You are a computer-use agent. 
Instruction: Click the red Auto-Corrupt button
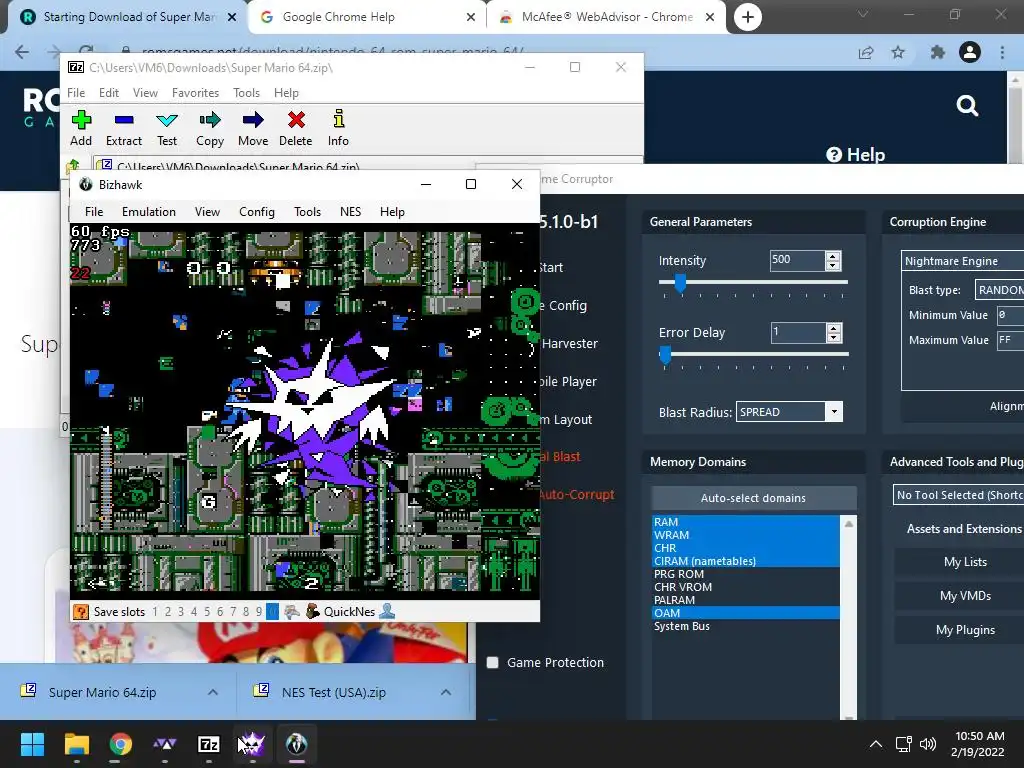point(577,494)
